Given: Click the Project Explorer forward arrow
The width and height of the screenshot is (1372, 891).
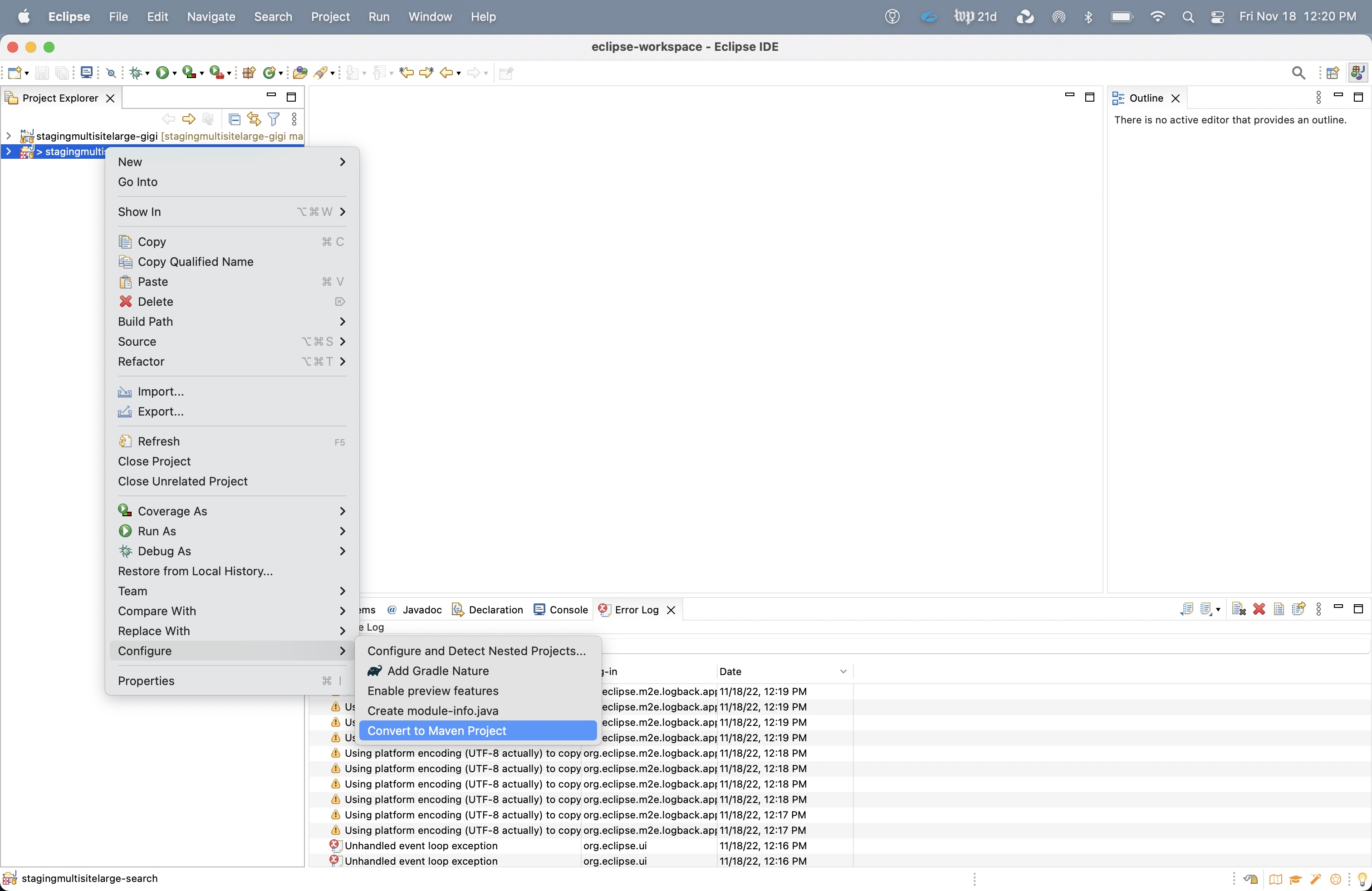Looking at the screenshot, I should (x=188, y=119).
